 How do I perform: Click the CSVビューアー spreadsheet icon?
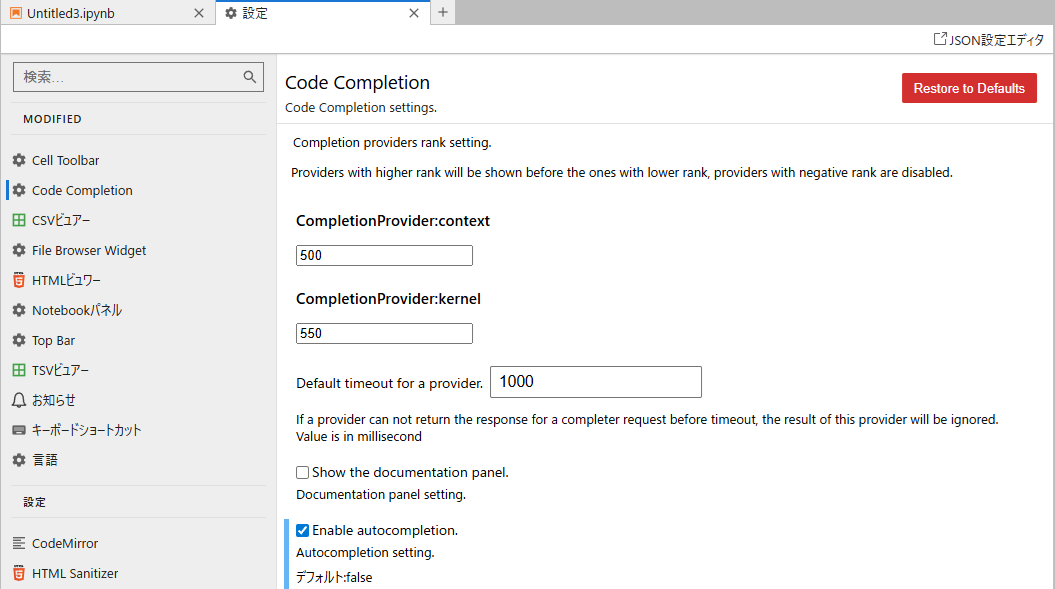[18, 220]
